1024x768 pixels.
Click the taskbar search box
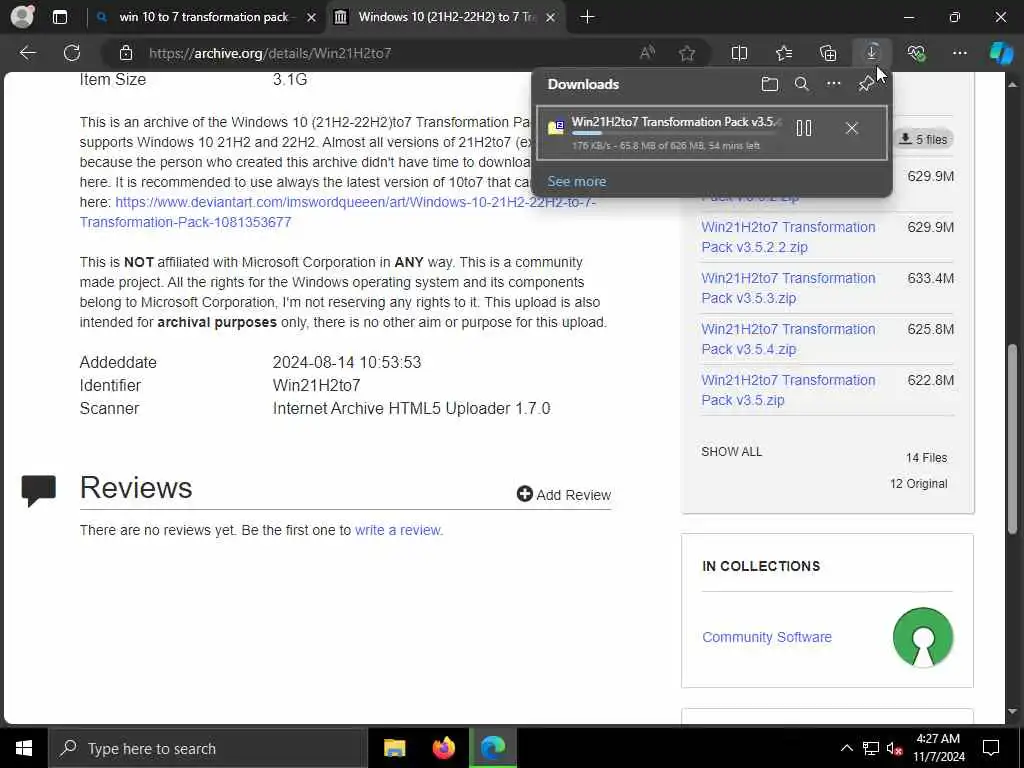(x=208, y=748)
